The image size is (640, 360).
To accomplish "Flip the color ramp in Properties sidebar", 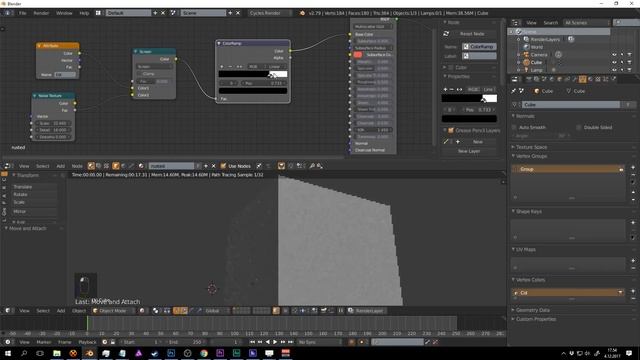I will pyautogui.click(x=459, y=89).
